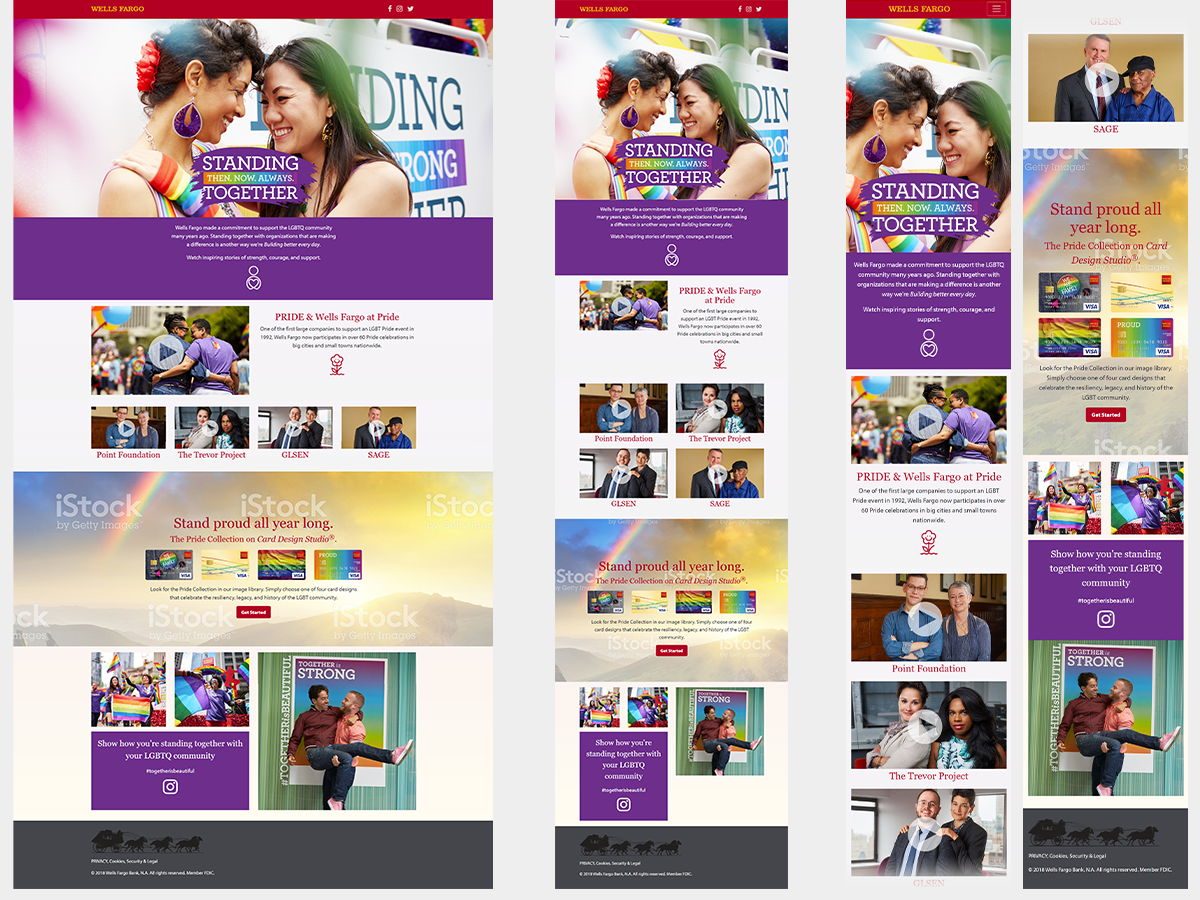The width and height of the screenshot is (1200, 900).
Task: Click 'Get Started' button in desktop mockup
Action: tap(254, 612)
